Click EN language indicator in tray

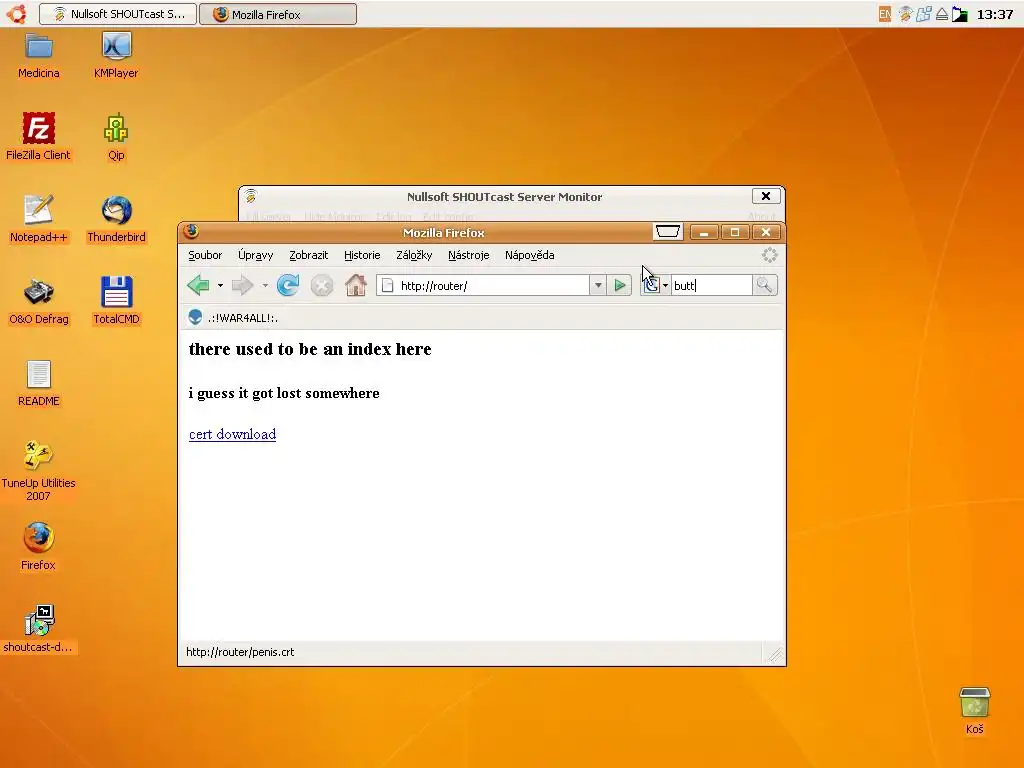click(x=885, y=14)
